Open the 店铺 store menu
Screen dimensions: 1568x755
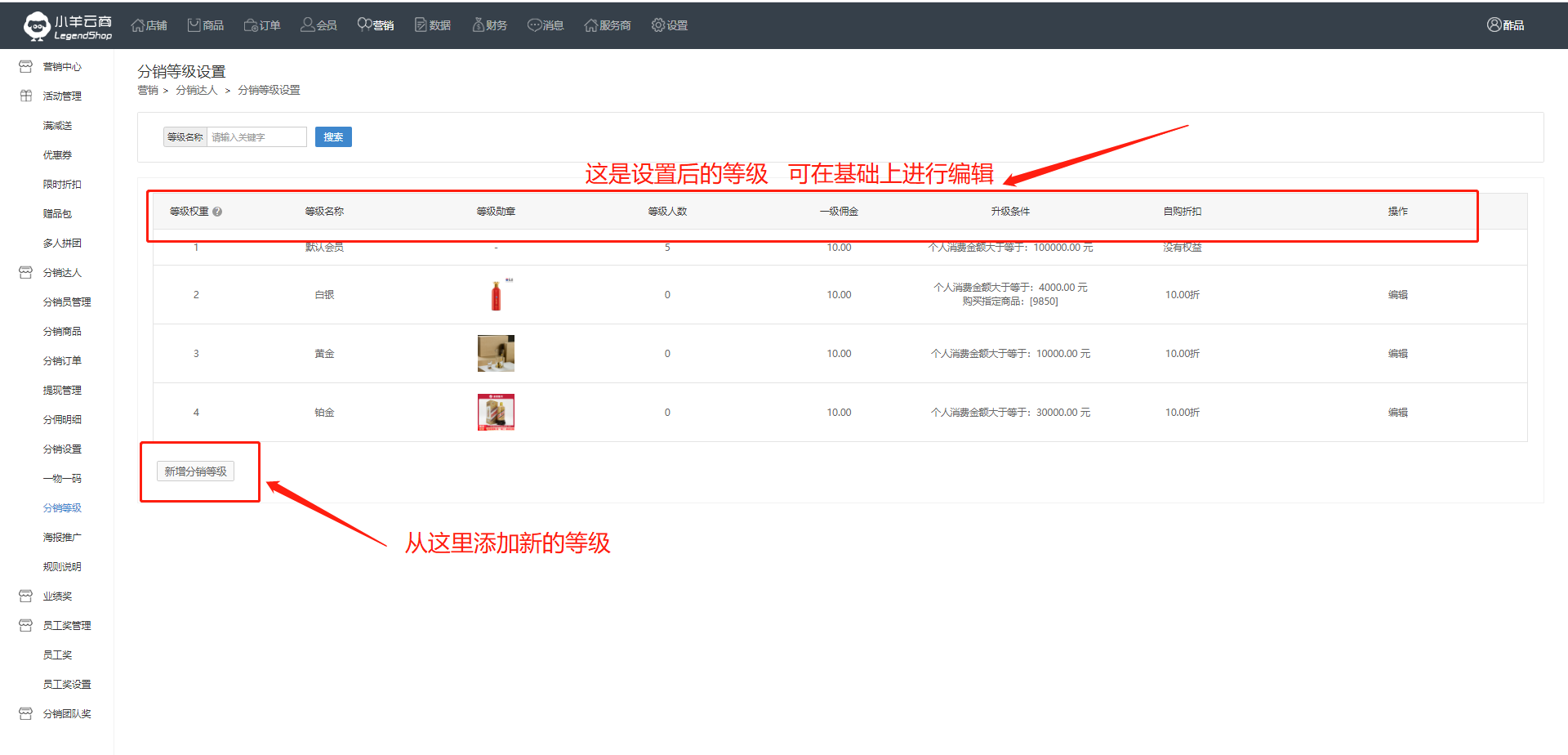(149, 25)
